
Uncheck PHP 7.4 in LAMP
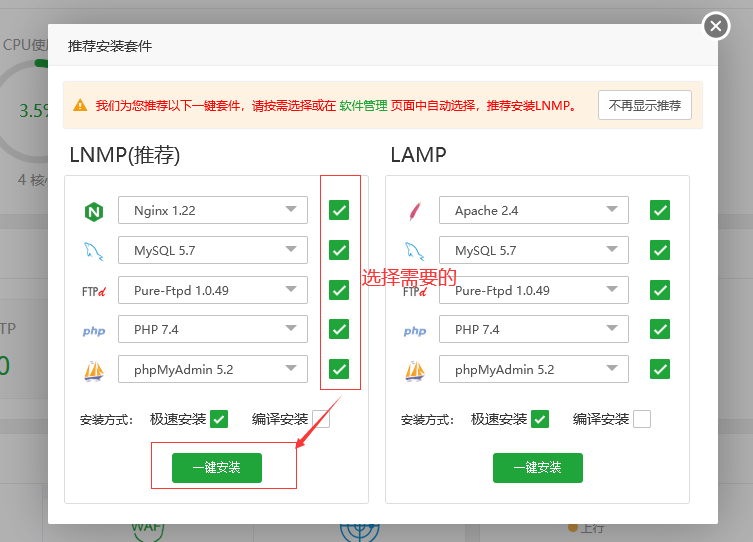[660, 329]
